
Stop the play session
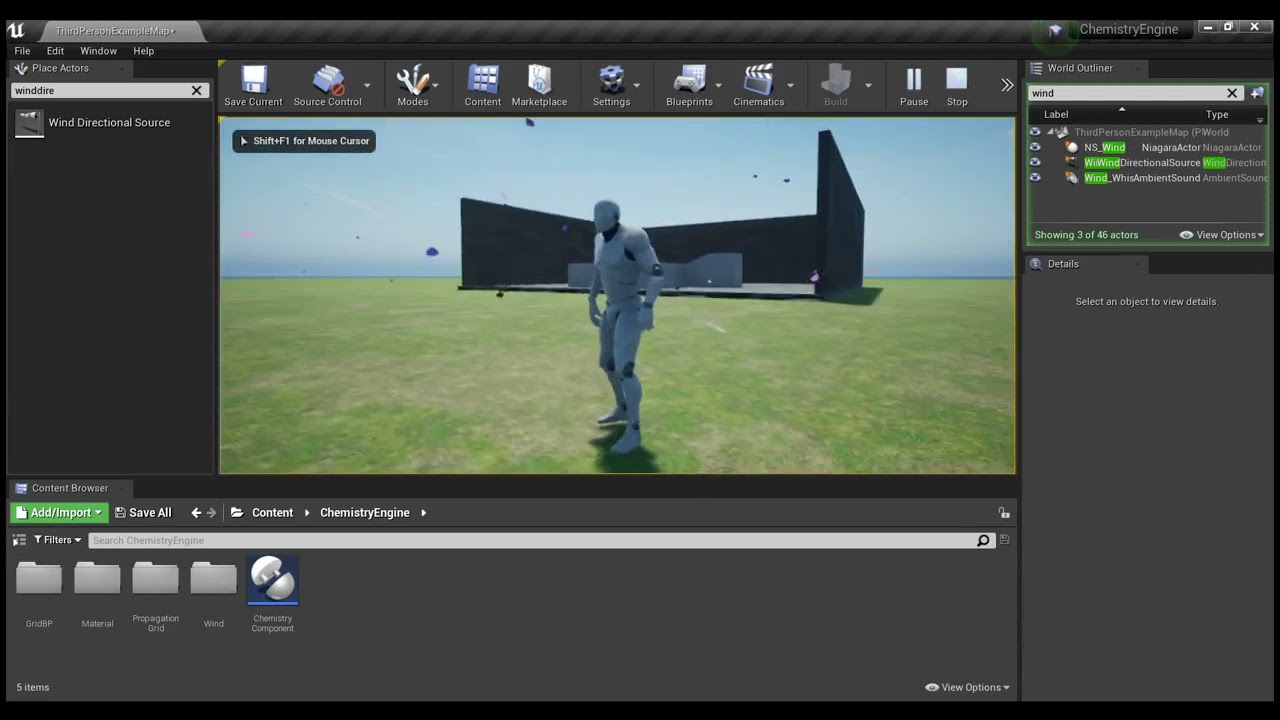tap(957, 86)
